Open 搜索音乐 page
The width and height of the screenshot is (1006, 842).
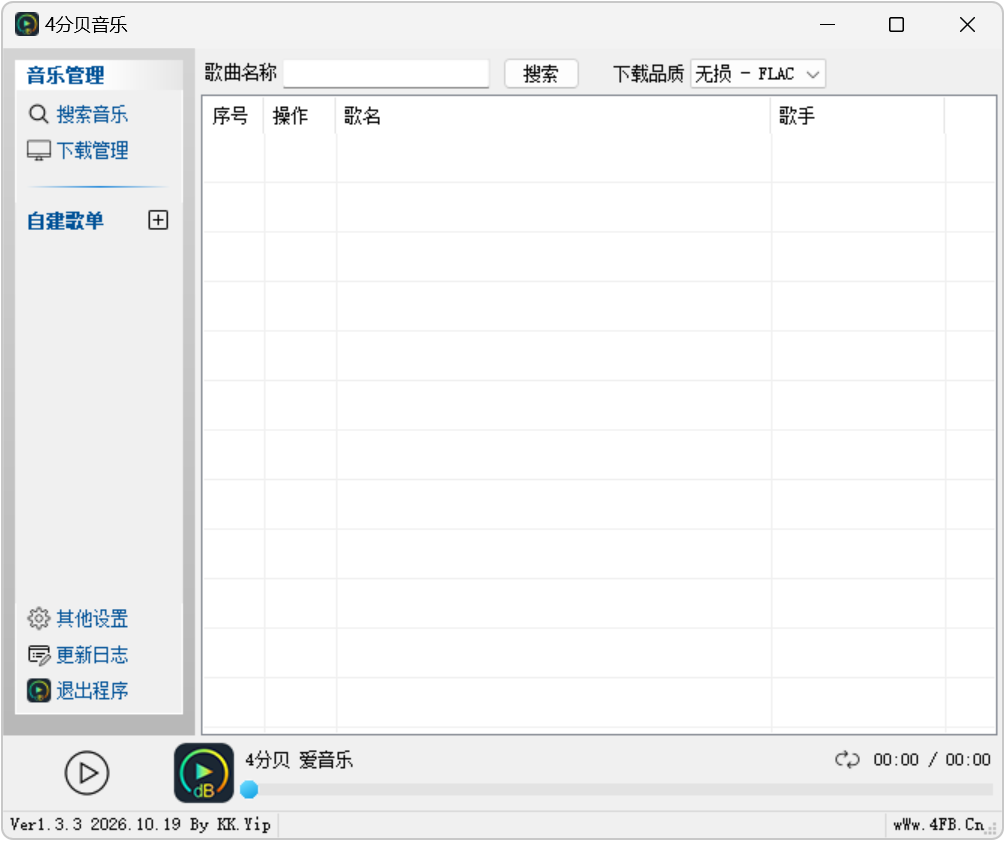click(92, 114)
